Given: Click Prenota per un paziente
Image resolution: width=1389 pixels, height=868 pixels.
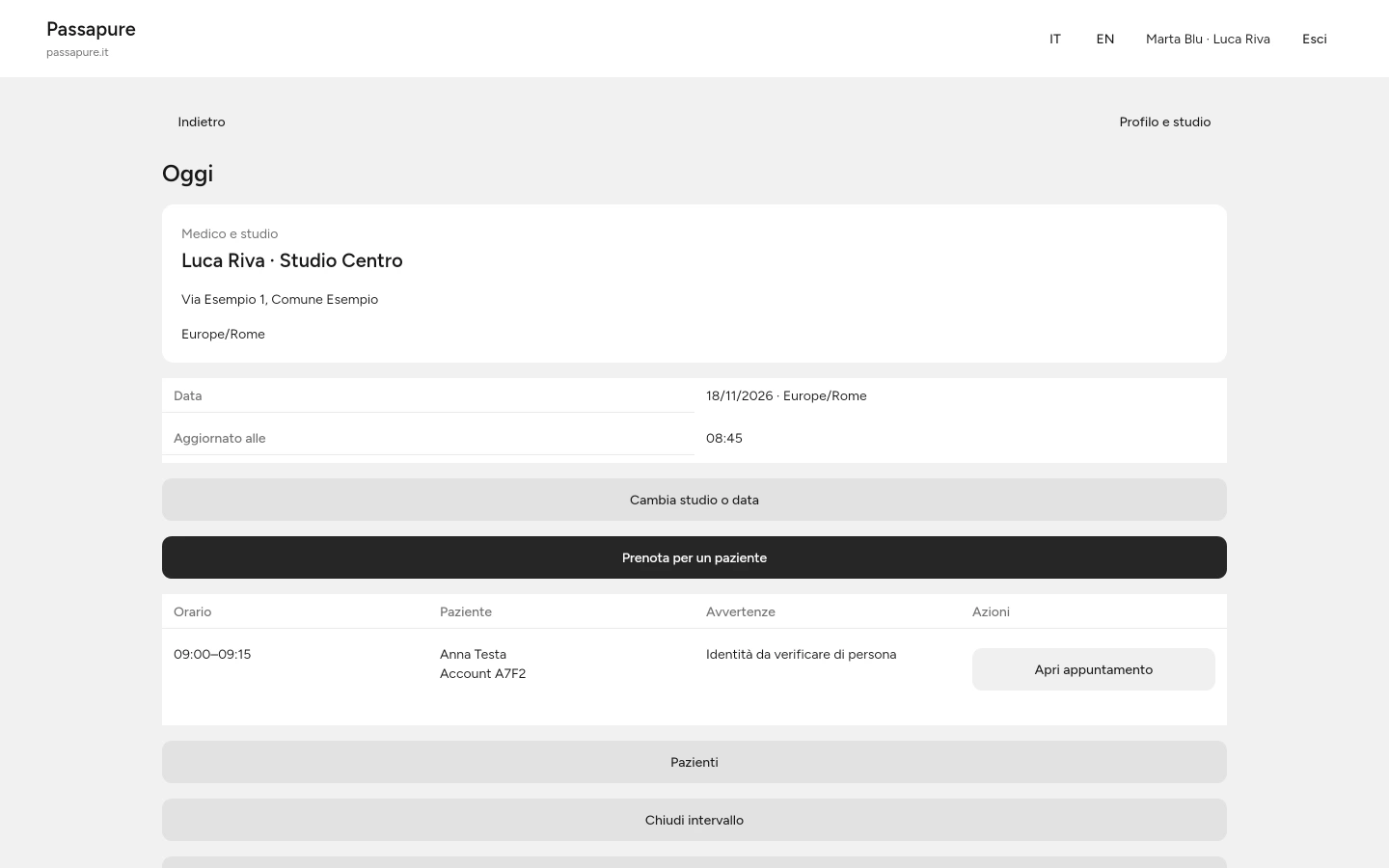Looking at the screenshot, I should click(x=694, y=557).
